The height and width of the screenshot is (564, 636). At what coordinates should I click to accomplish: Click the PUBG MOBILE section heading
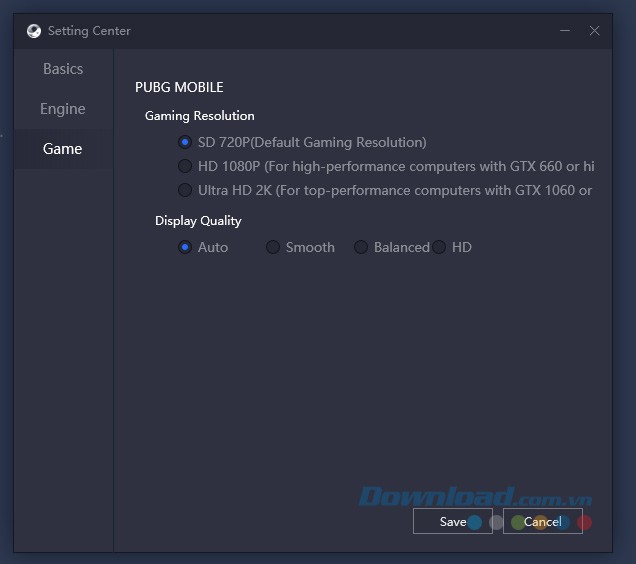[179, 88]
